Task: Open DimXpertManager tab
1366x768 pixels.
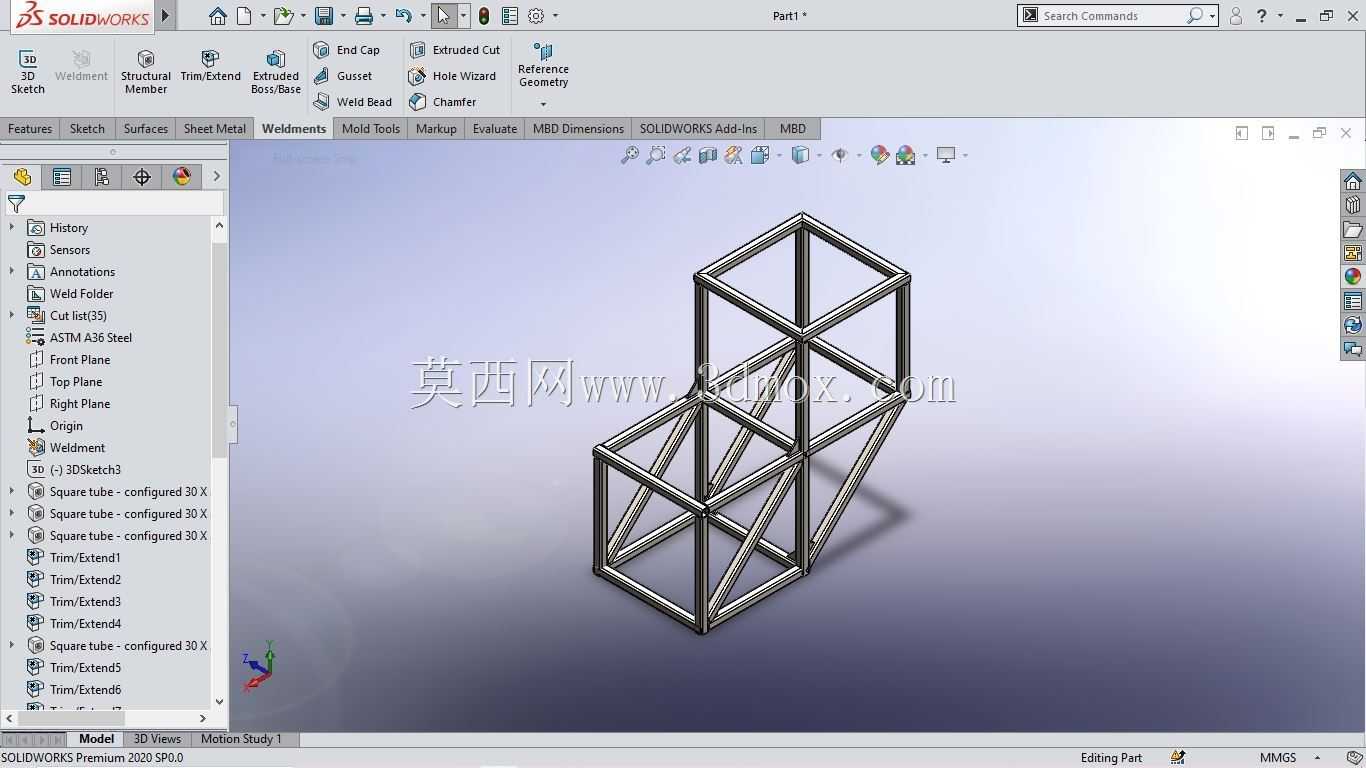Action: click(x=142, y=177)
